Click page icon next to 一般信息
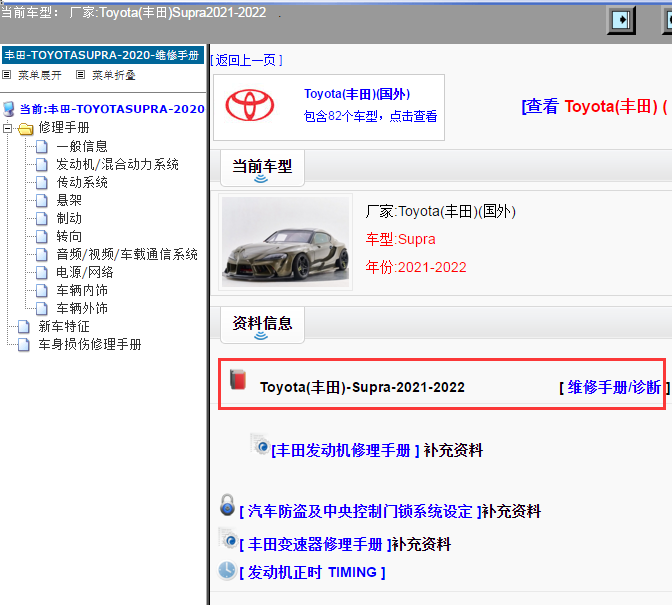 [42, 147]
